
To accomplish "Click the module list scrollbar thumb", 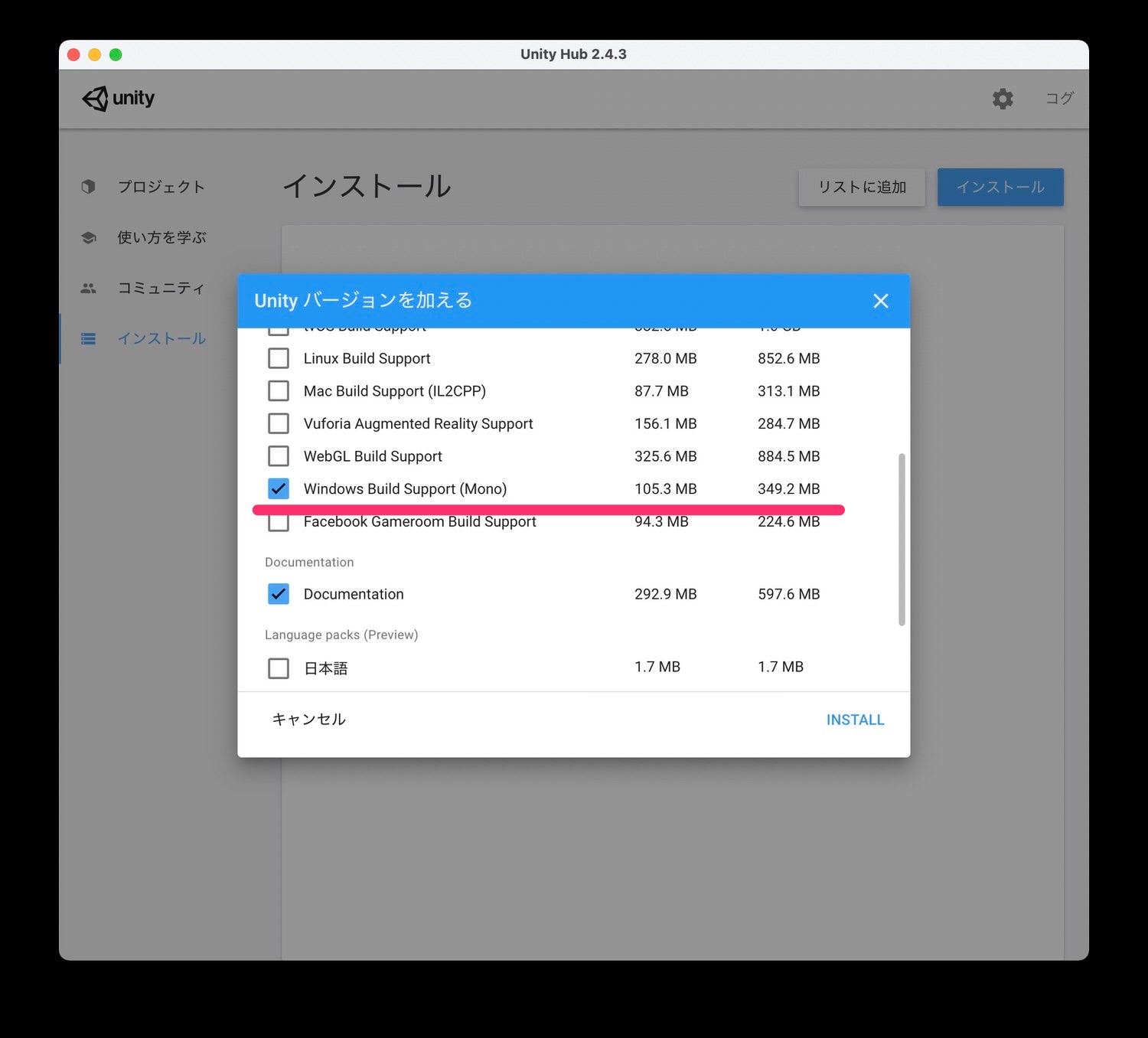I will point(902,540).
